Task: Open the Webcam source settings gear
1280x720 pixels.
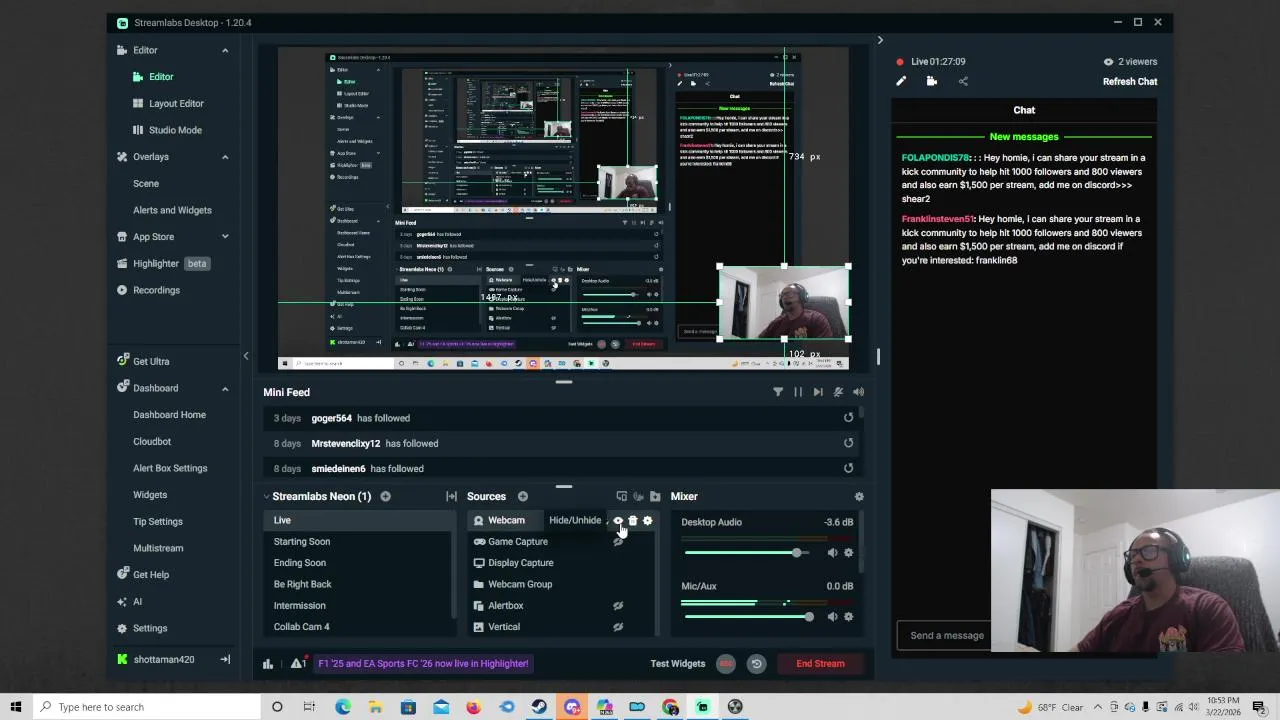Action: pyautogui.click(x=647, y=520)
